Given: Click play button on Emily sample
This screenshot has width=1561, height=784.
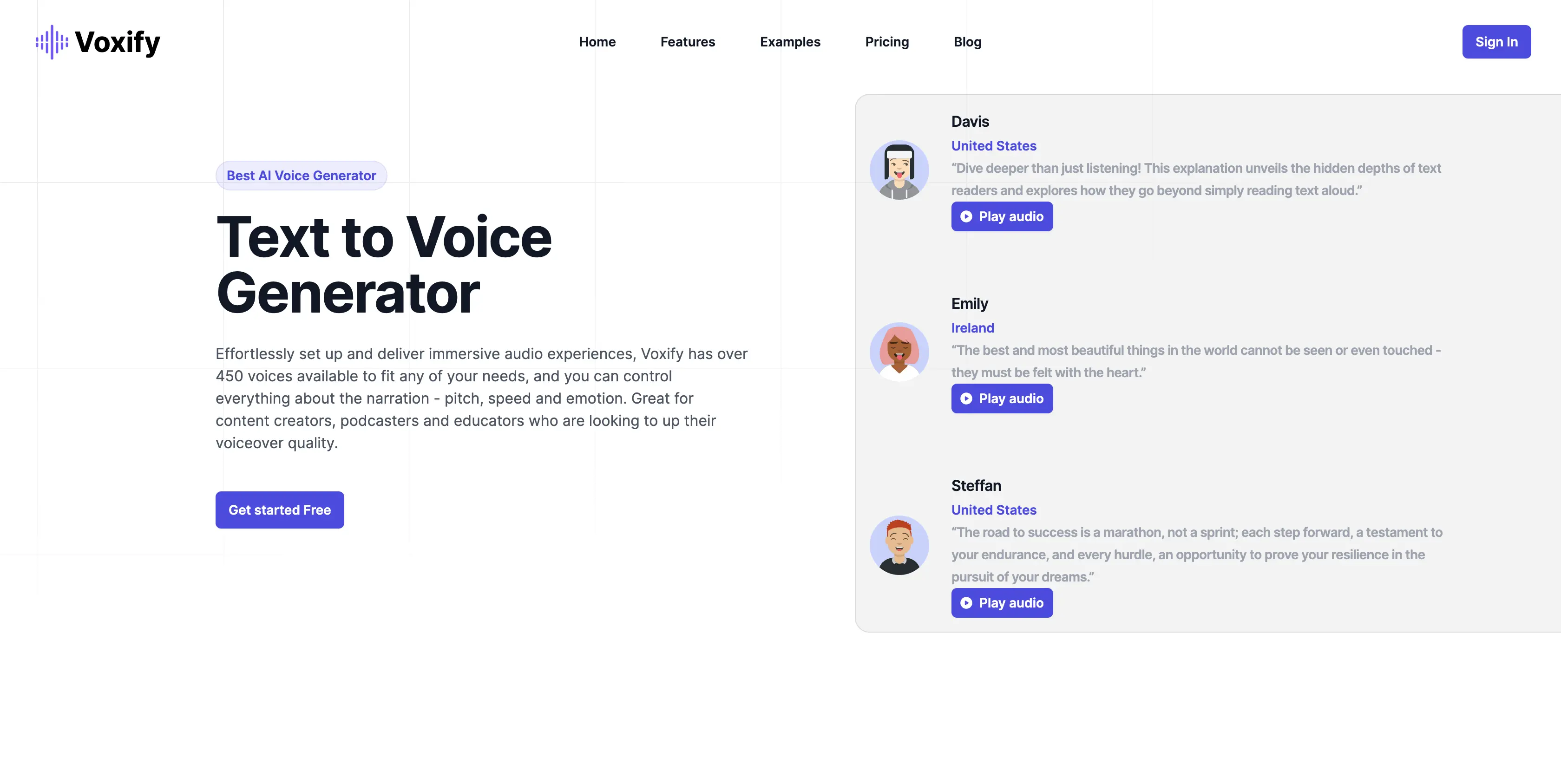Looking at the screenshot, I should point(1001,398).
